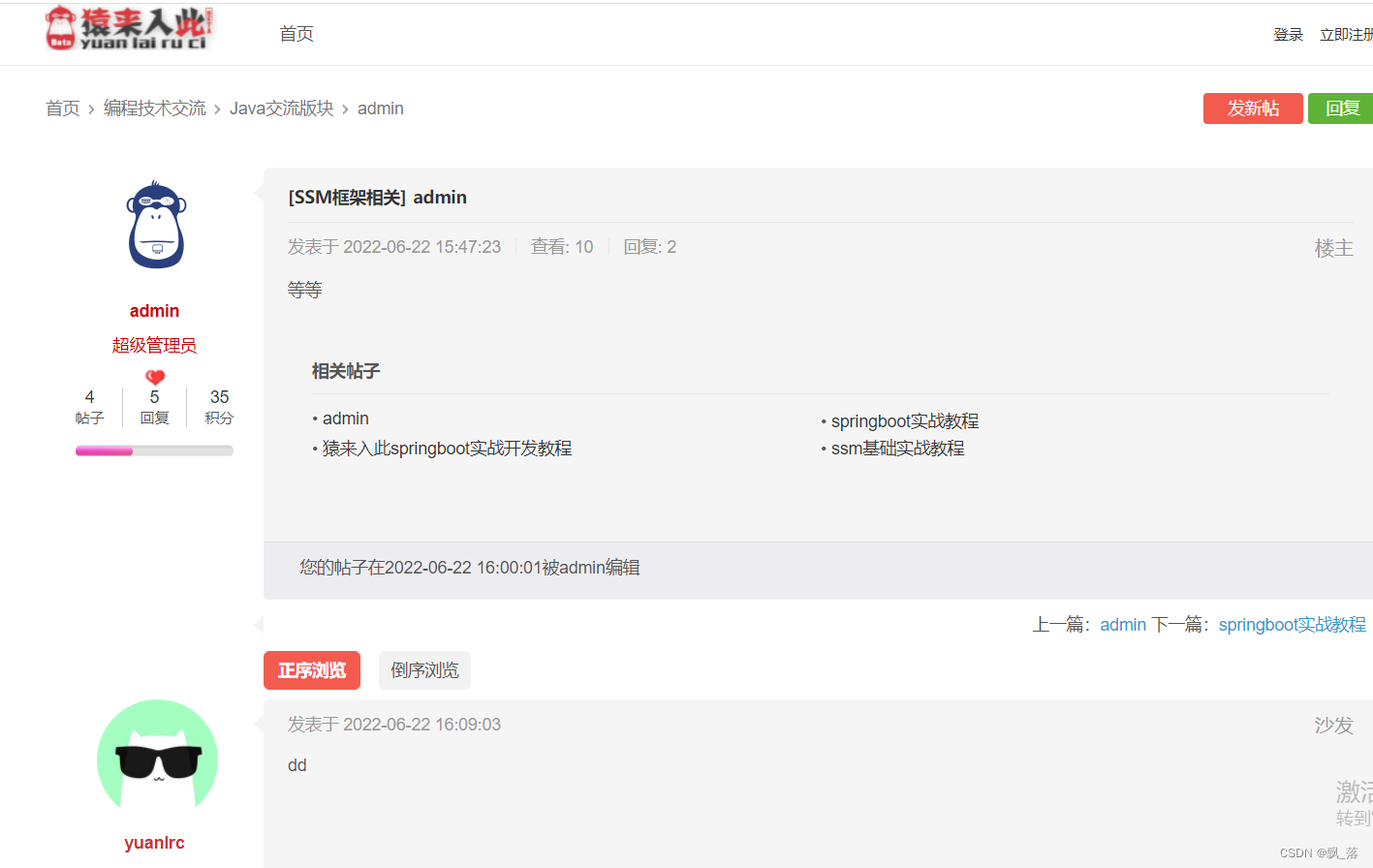
Task: Open the Java交流版块 breadcrumb link
Action: coord(281,108)
